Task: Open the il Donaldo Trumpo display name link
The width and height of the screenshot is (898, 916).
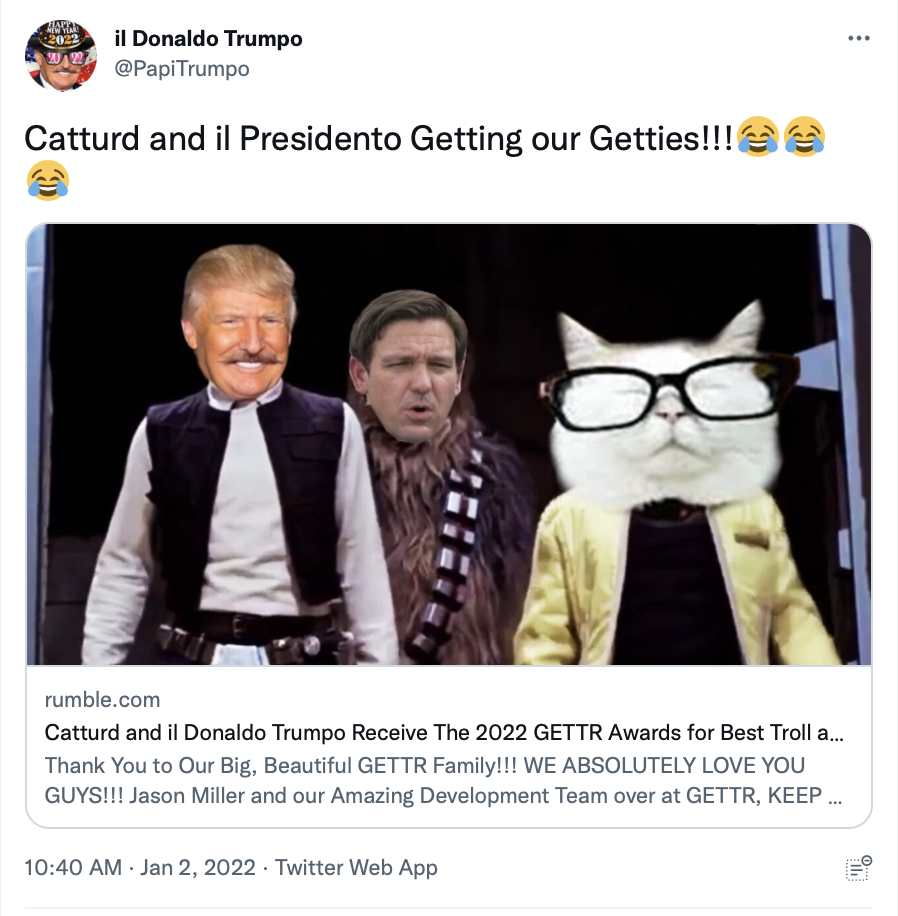Action: pyautogui.click(x=209, y=39)
